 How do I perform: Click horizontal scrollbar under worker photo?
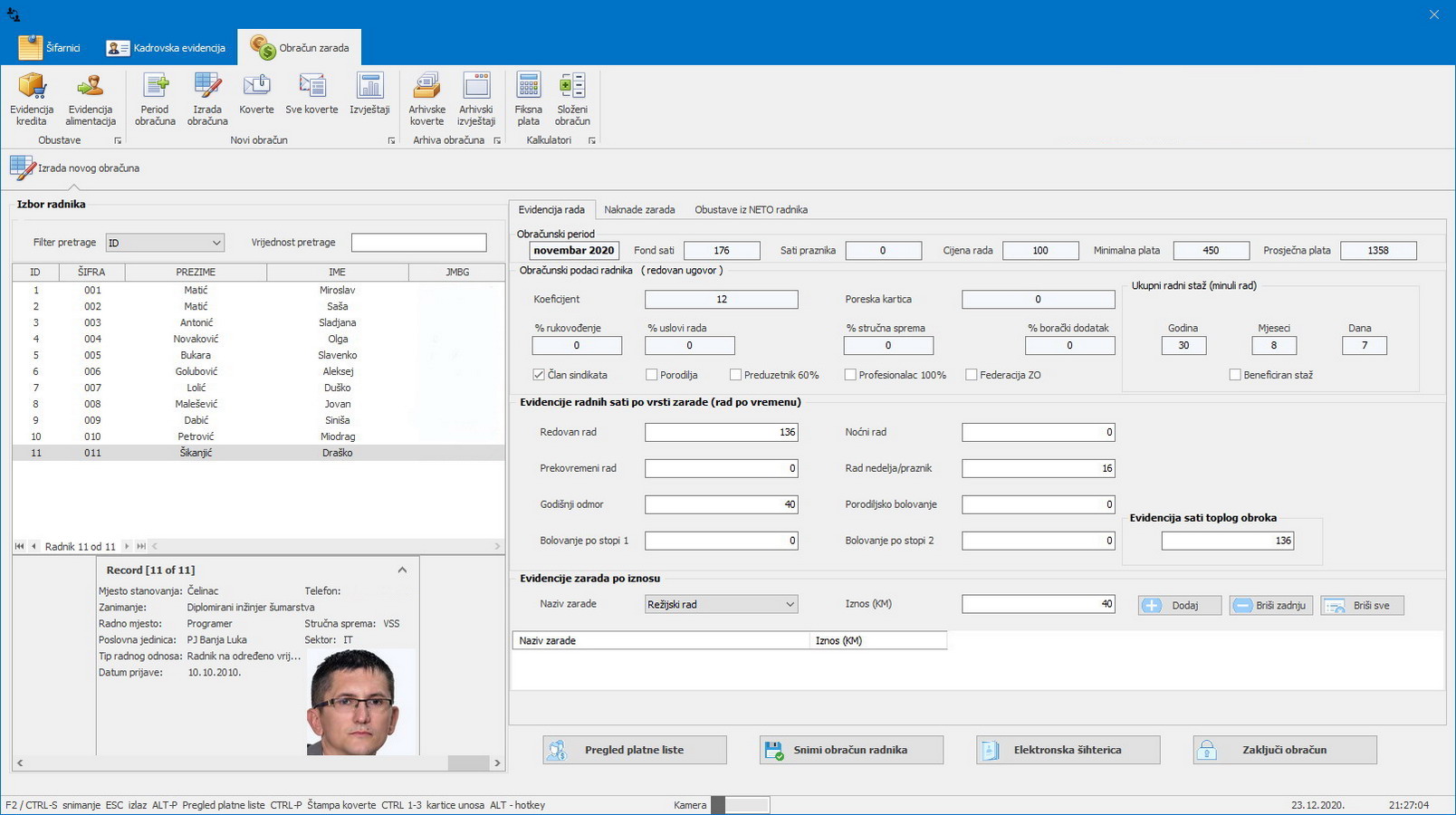(258, 763)
